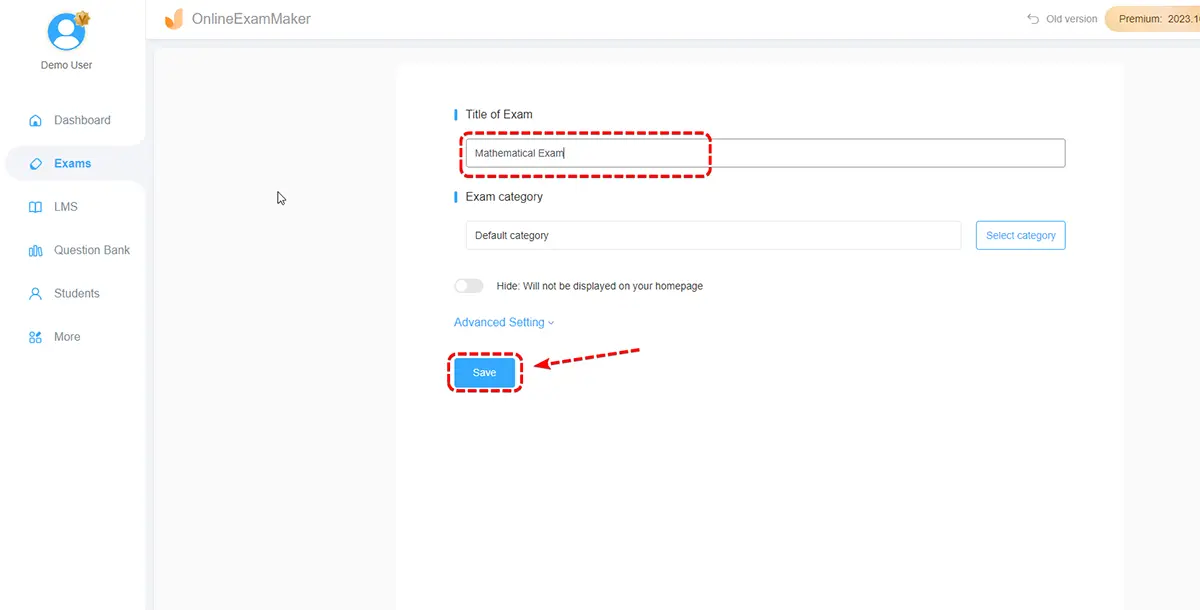This screenshot has width=1200, height=610.
Task: Click the OnlineExamMaker logo icon
Action: click(x=174, y=19)
